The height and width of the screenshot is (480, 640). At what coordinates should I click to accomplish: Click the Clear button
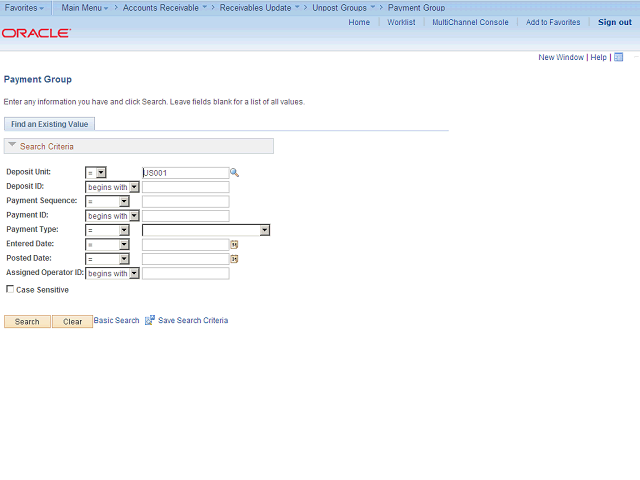[x=72, y=322]
